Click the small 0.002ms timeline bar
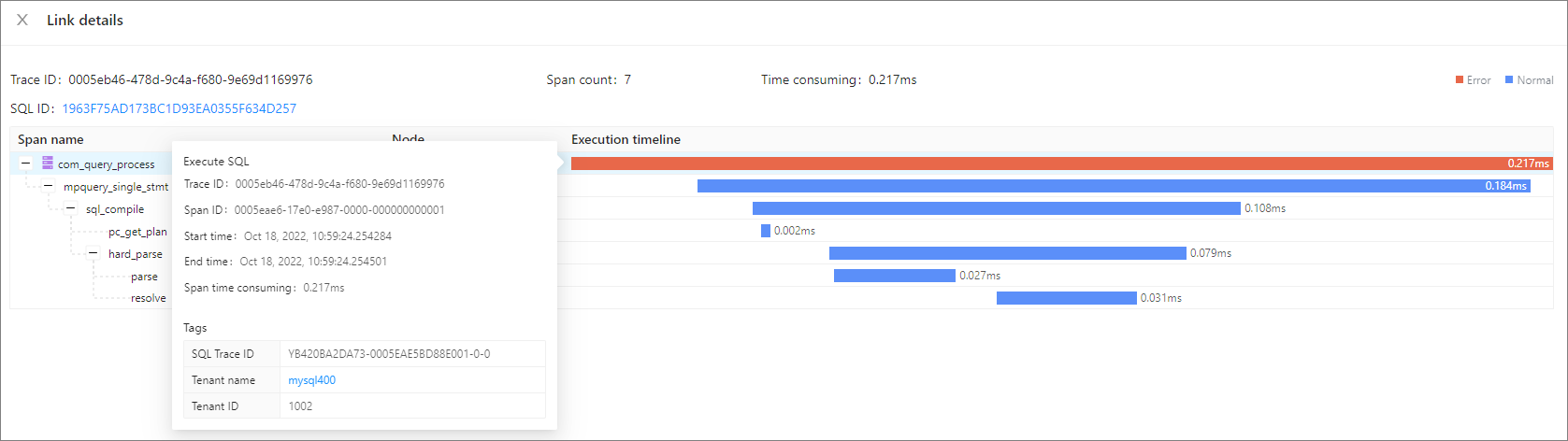Image resolution: width=1568 pixels, height=441 pixels. [766, 231]
